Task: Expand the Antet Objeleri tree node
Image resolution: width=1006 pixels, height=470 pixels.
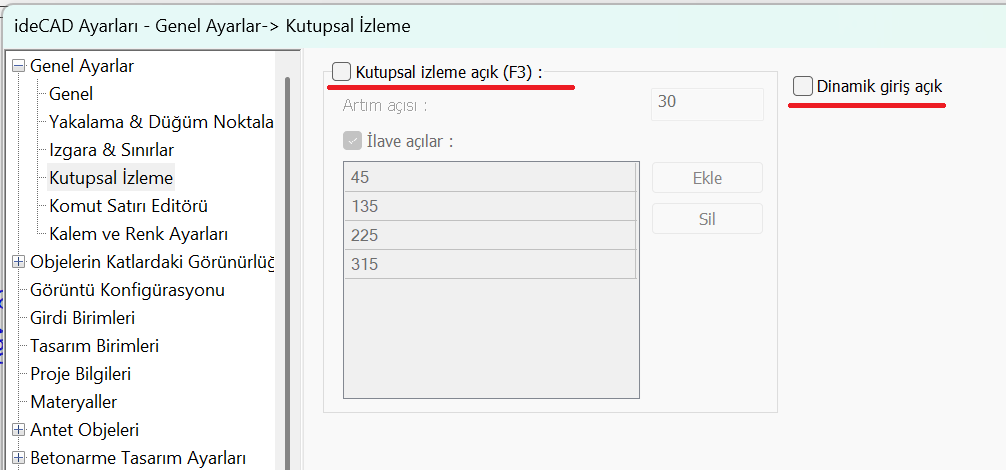Action: coord(18,431)
